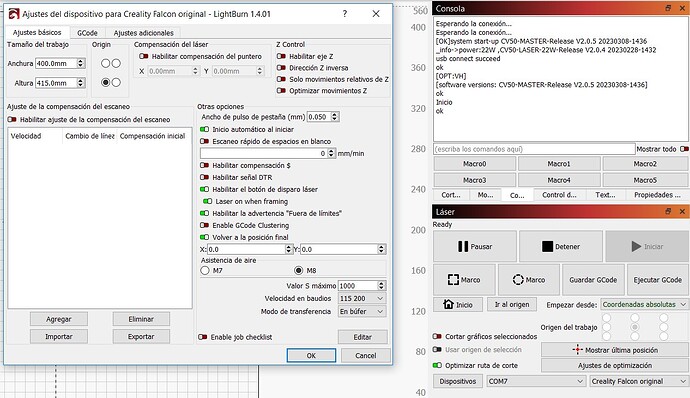Click the Pausar button with pause icon
The height and width of the screenshot is (398, 690).
point(475,247)
